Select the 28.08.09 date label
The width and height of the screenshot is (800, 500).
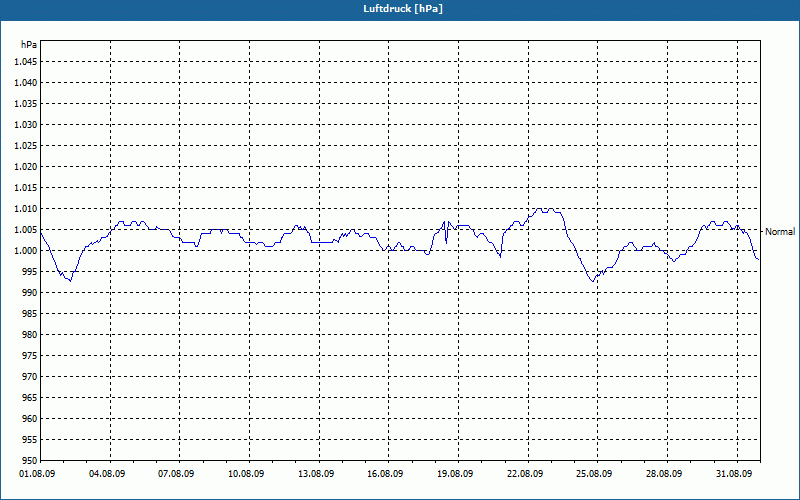click(664, 474)
